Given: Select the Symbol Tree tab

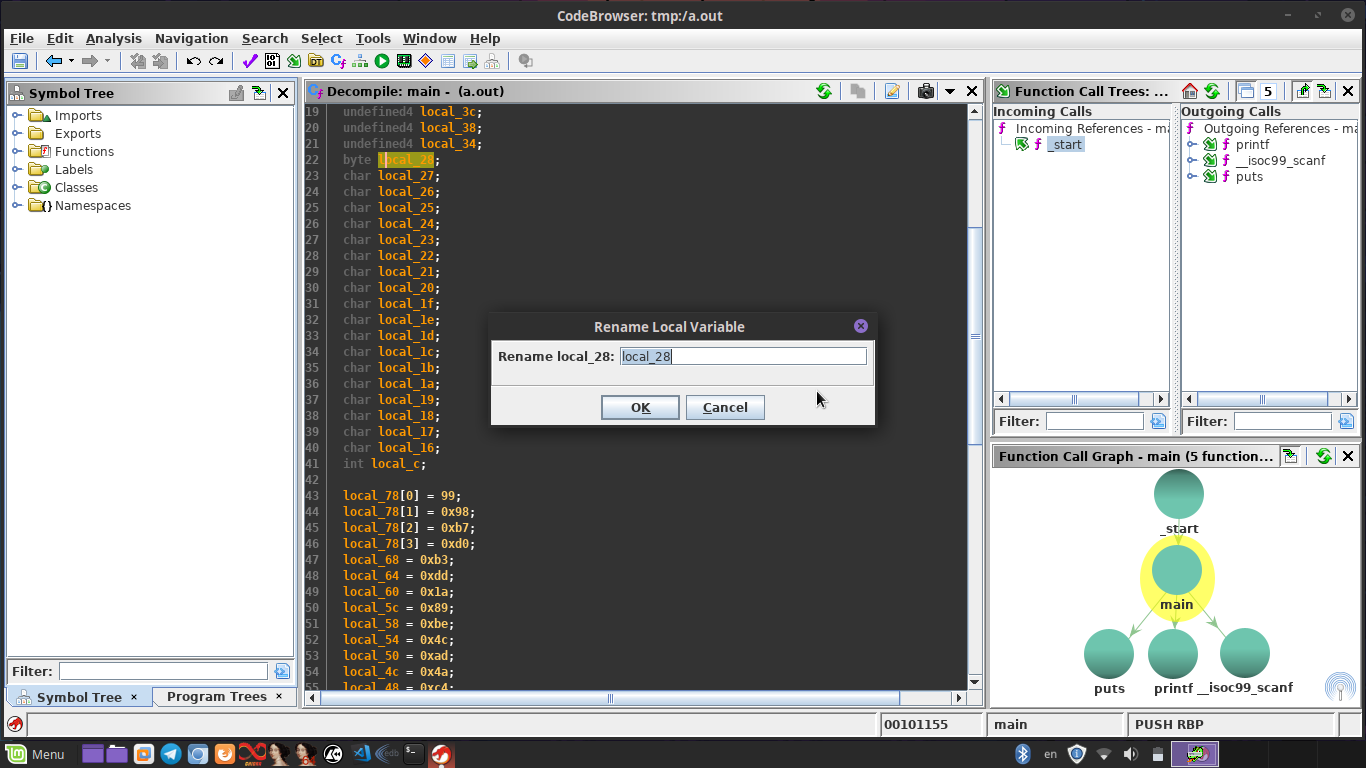Looking at the screenshot, I should pos(79,697).
